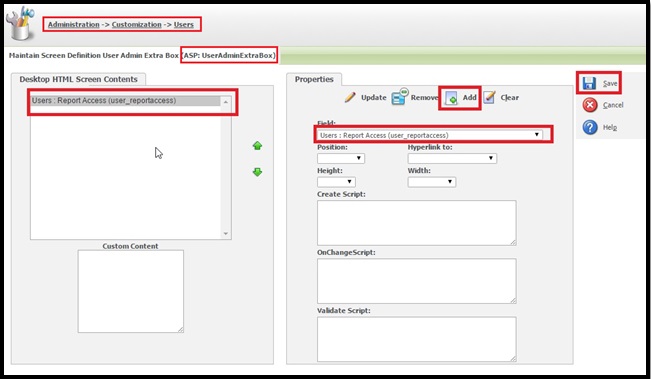
Task: Open the Users breadcrumb link
Action: 184,24
